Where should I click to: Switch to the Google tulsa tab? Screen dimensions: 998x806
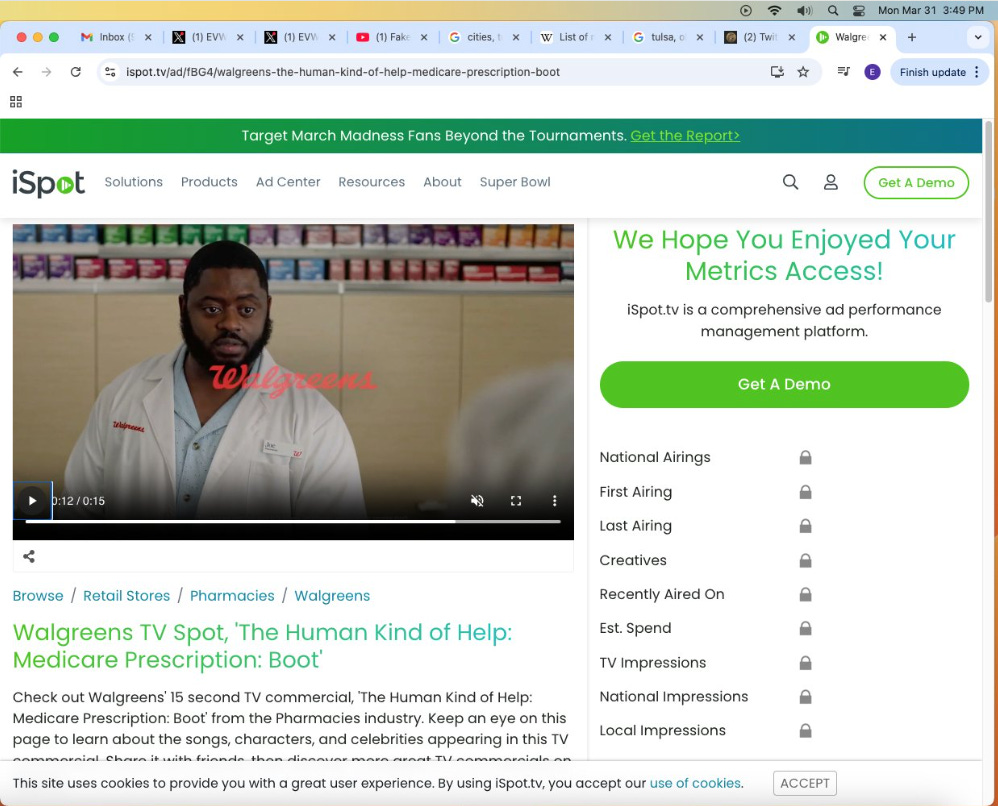click(x=668, y=37)
